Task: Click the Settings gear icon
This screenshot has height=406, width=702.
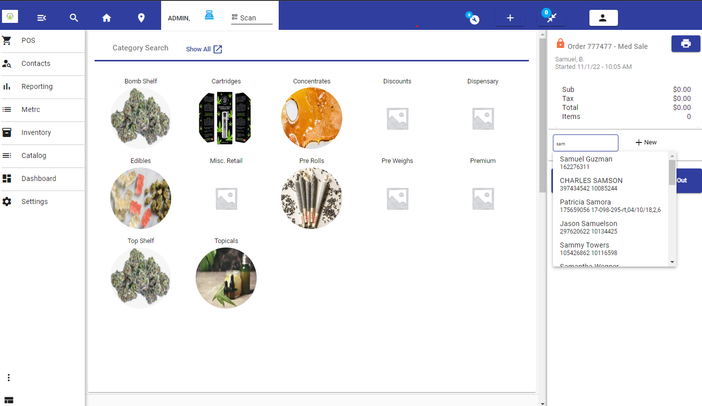Action: pyautogui.click(x=7, y=201)
